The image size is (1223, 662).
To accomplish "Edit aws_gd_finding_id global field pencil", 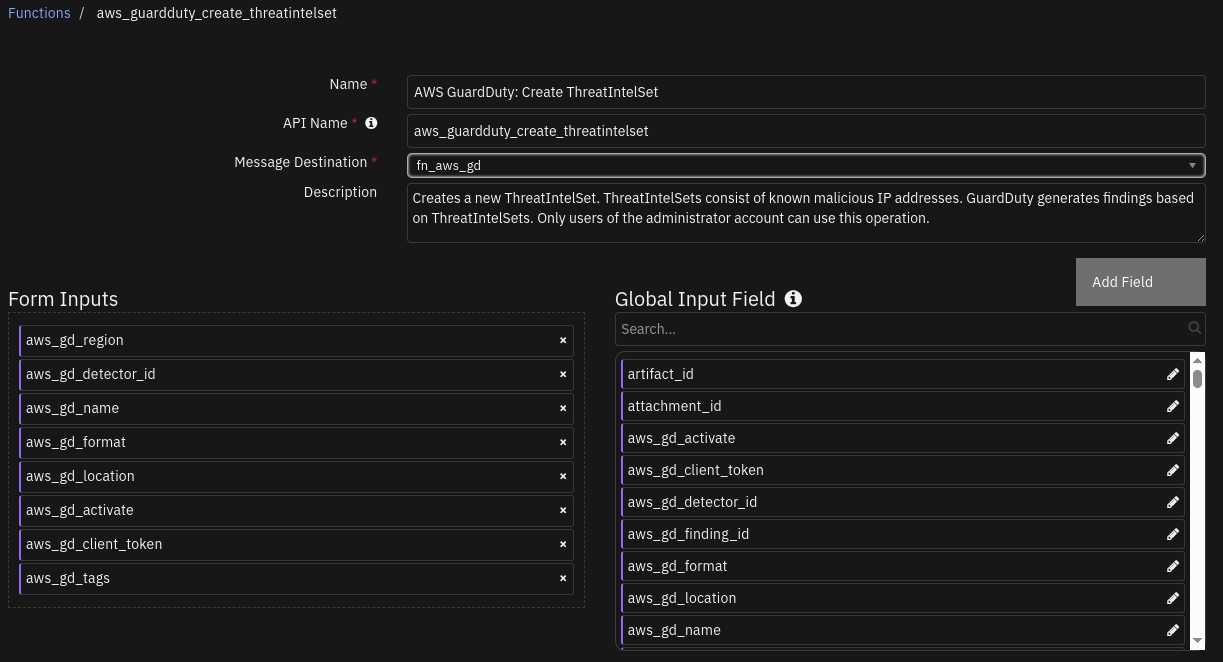I will (1173, 534).
